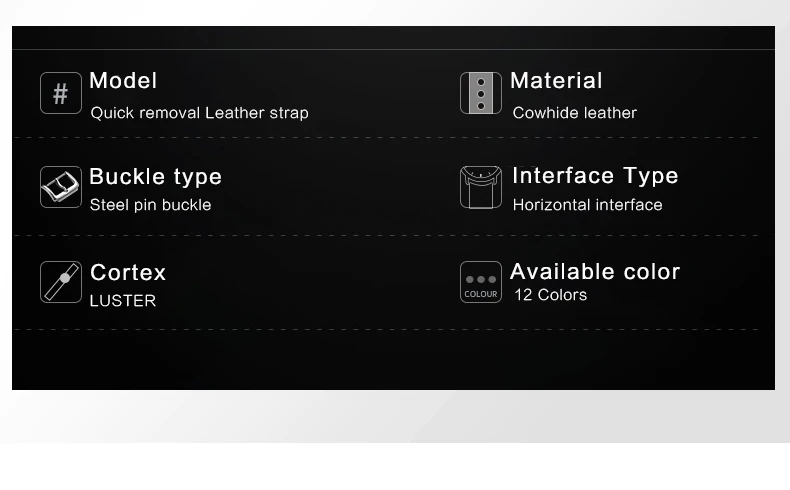Click the Interface Type heading

(x=596, y=176)
